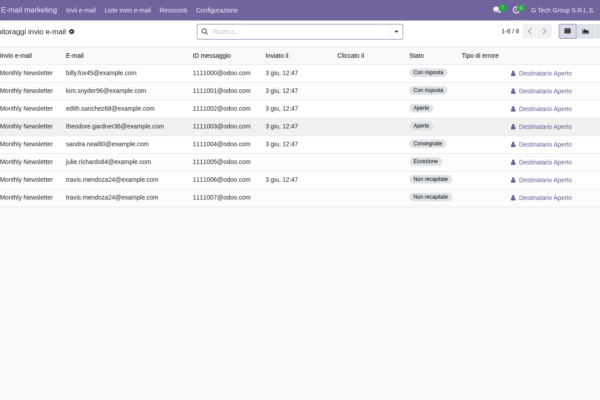Click into the Ricerca search field

[300, 32]
